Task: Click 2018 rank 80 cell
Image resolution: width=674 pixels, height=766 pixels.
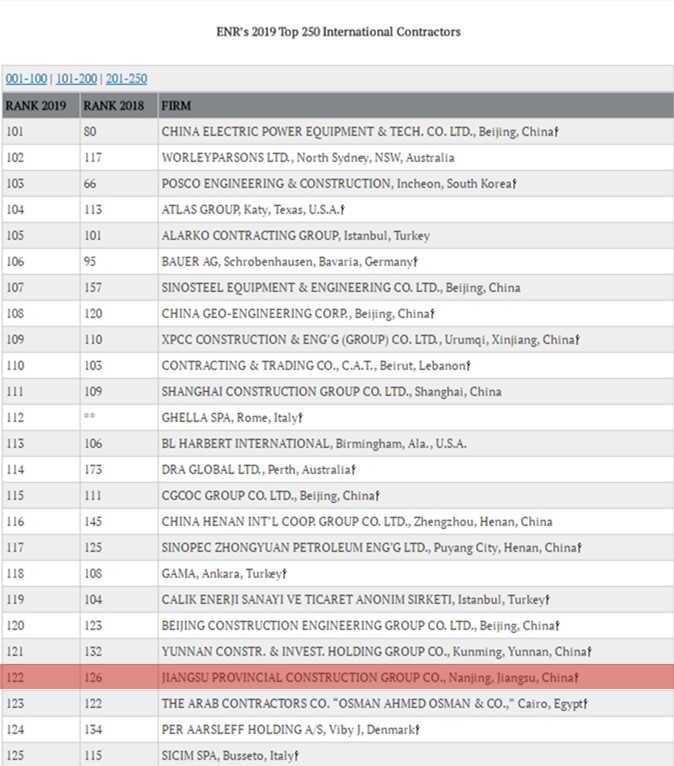Action: pos(119,131)
